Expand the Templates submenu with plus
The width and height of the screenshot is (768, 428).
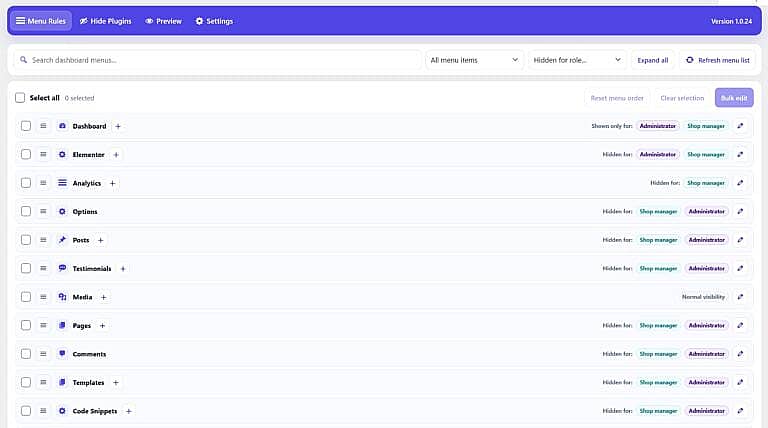pos(116,382)
